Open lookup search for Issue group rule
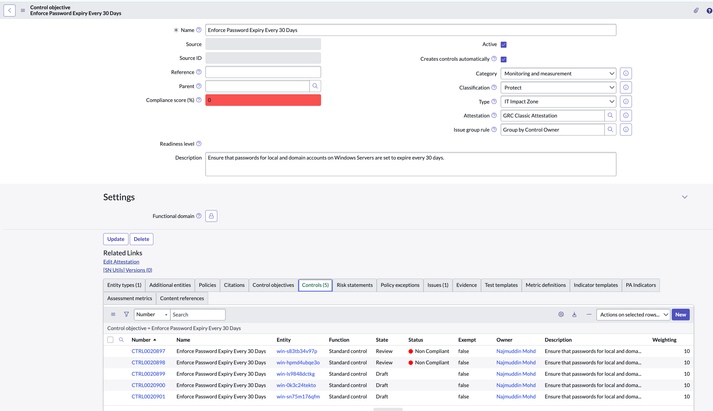 point(610,130)
